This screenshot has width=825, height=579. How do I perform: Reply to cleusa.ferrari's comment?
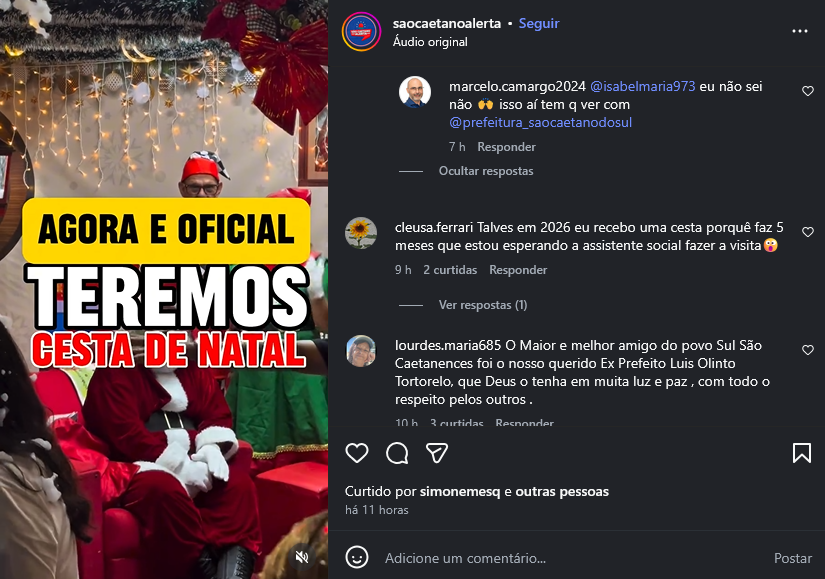(x=518, y=270)
